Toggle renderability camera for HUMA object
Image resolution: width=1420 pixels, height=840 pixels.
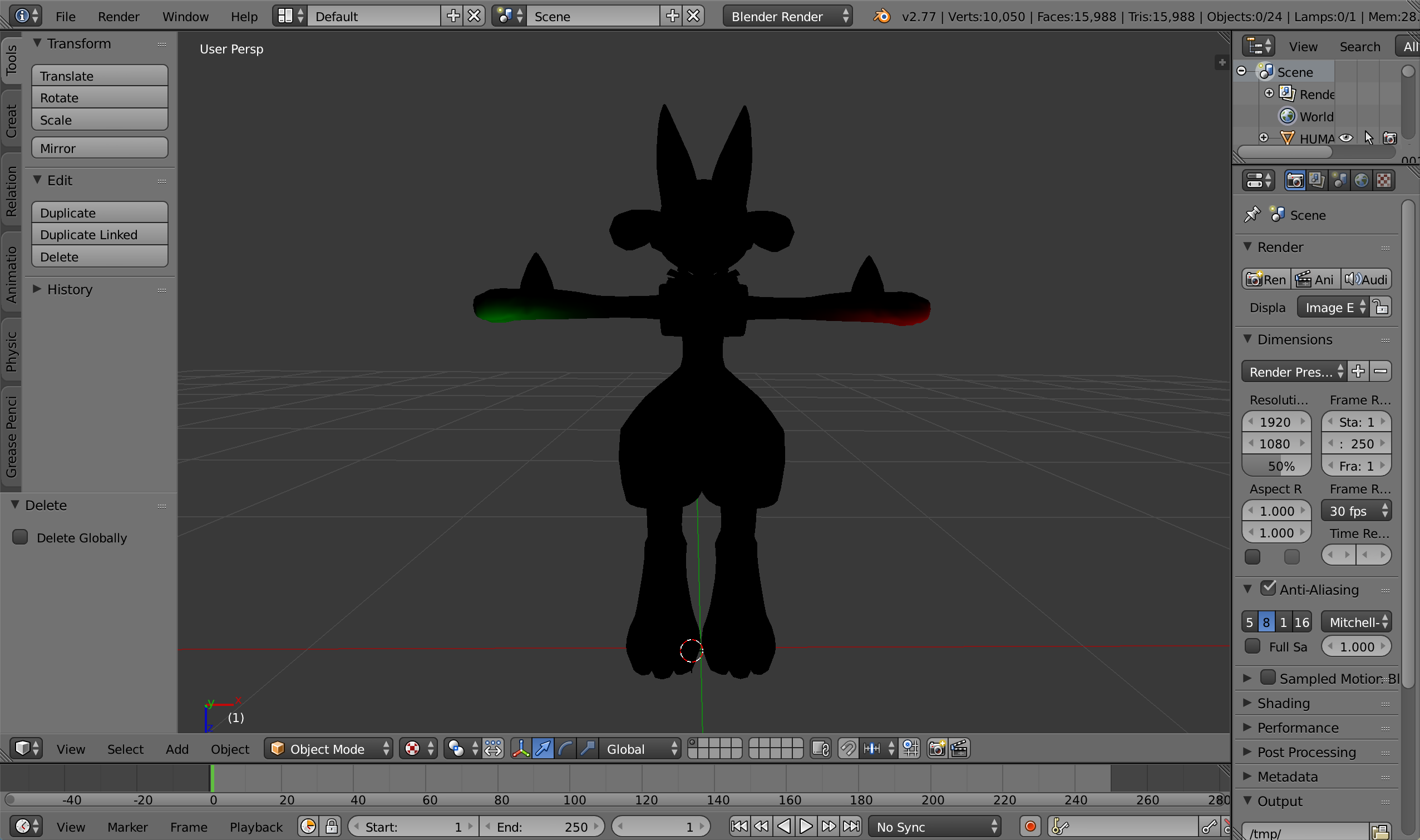click(x=1389, y=137)
